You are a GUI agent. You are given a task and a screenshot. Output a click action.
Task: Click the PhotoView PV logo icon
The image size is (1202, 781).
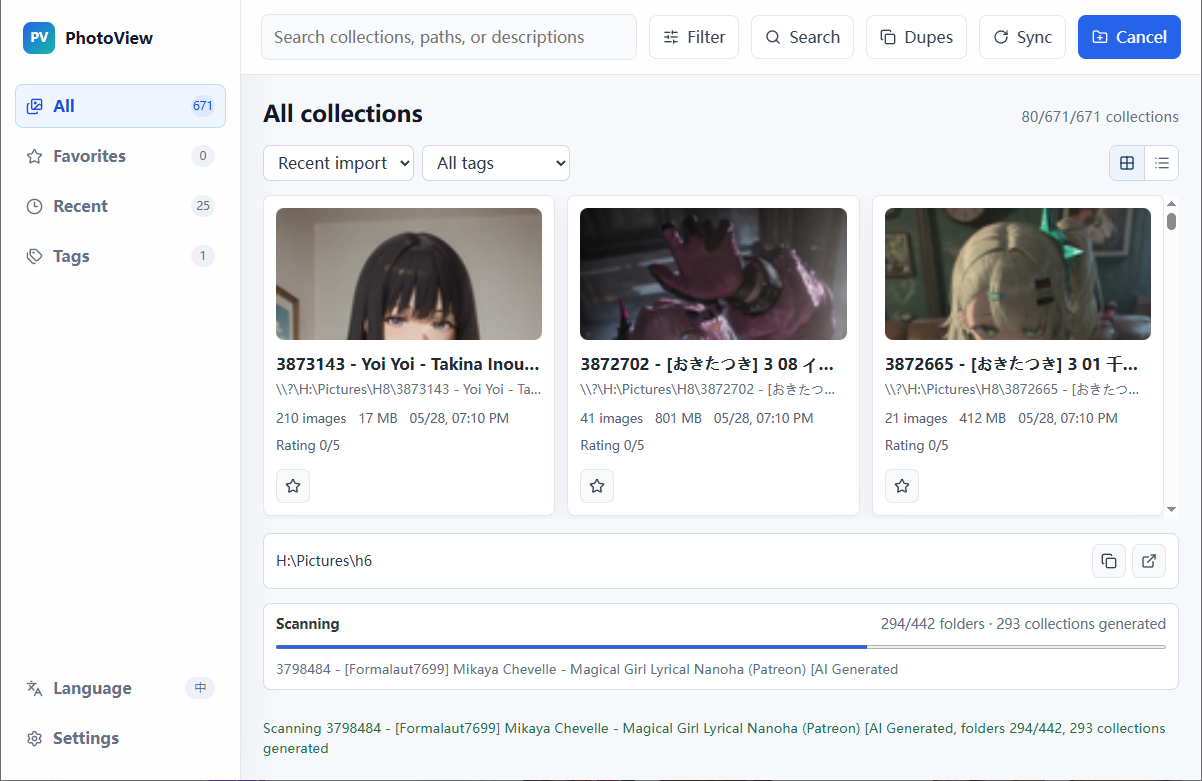point(39,38)
